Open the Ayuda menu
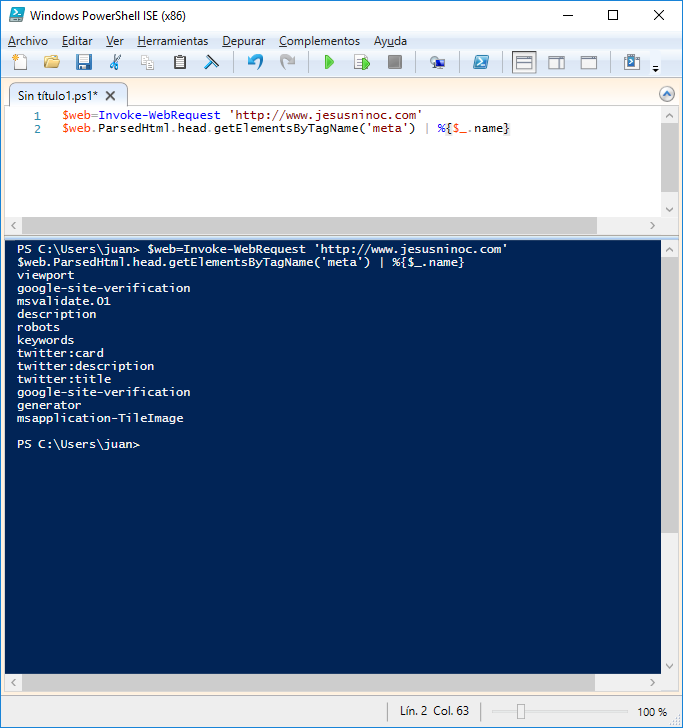683x728 pixels. click(390, 41)
